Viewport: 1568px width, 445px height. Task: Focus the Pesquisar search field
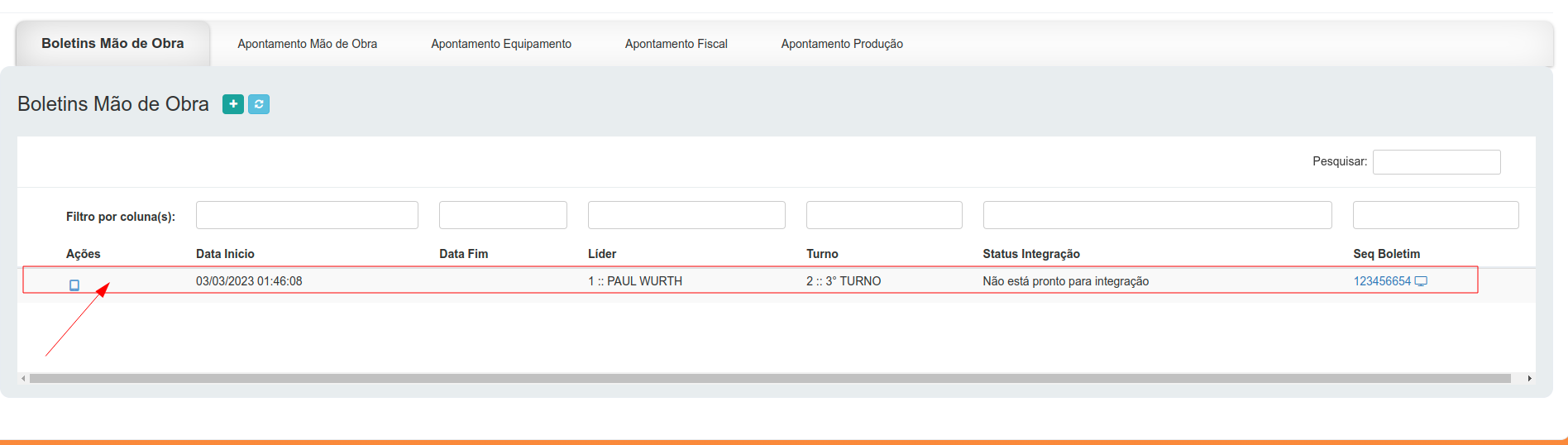(1436, 162)
